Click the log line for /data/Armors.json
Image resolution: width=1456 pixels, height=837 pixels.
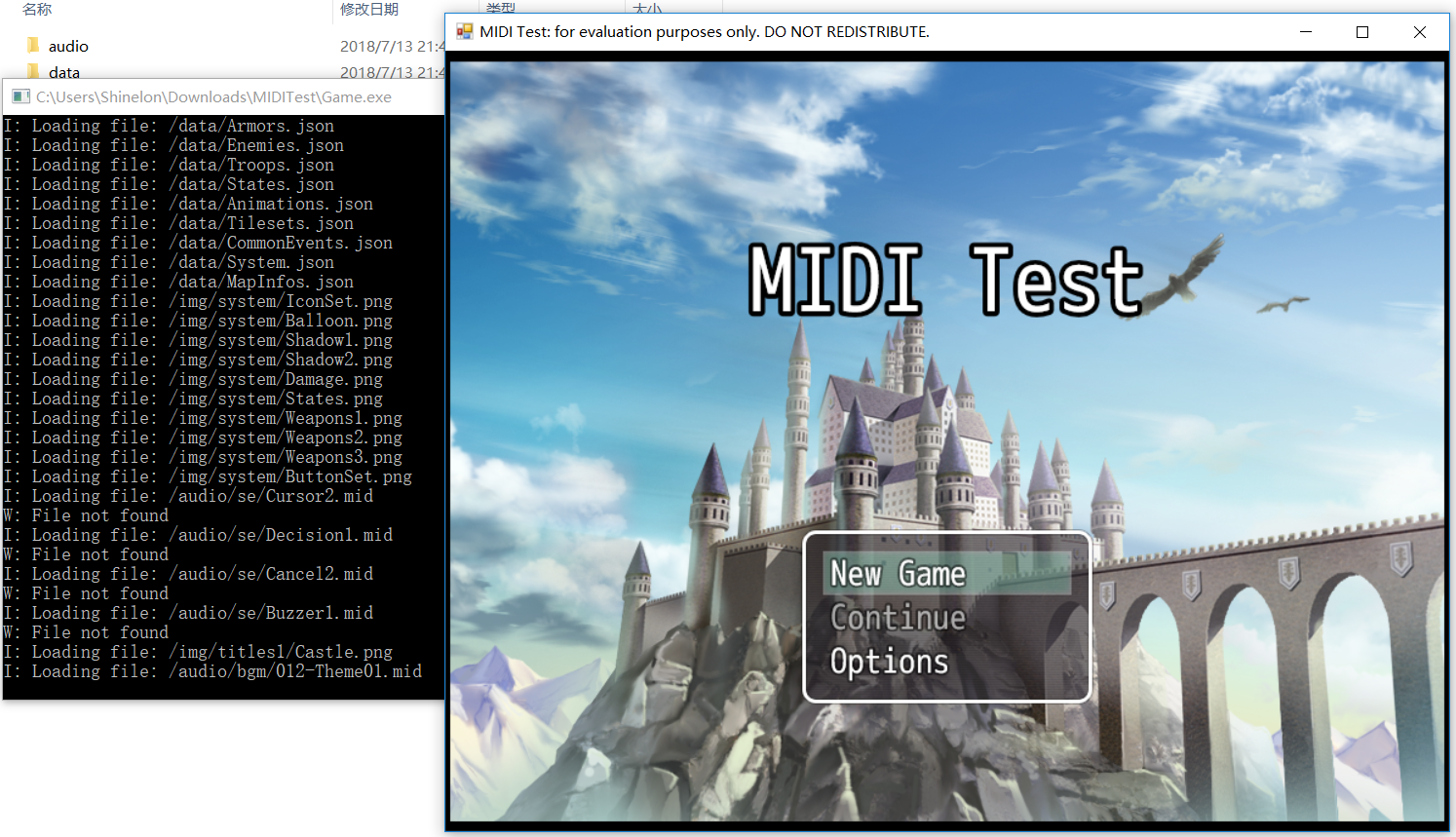169,126
